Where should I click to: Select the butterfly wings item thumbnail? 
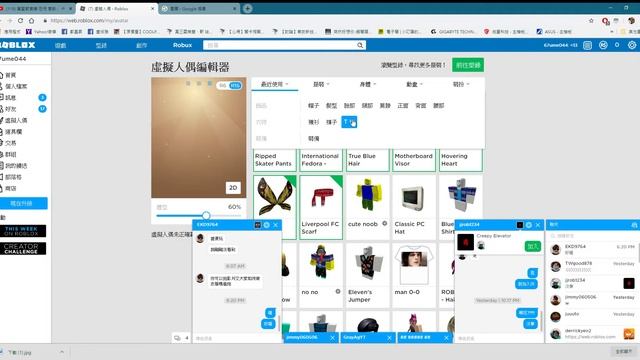pos(274,197)
